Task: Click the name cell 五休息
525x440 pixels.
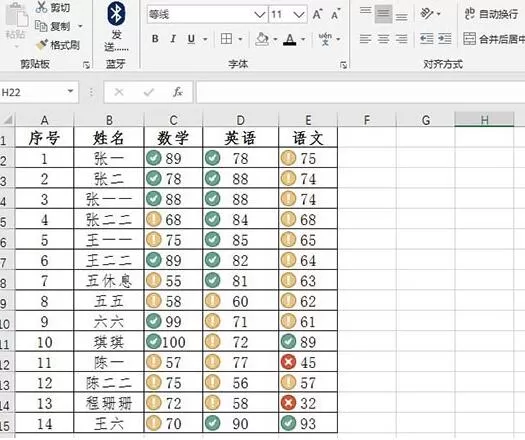Action: 109,281
